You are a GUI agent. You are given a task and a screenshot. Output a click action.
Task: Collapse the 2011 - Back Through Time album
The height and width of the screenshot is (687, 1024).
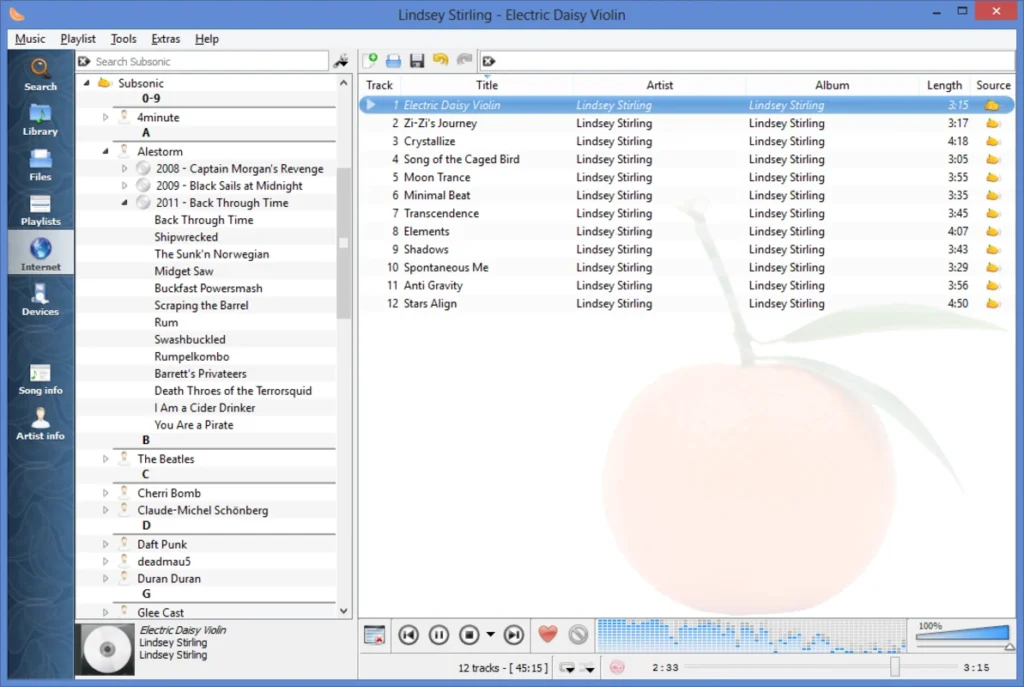[x=124, y=203]
